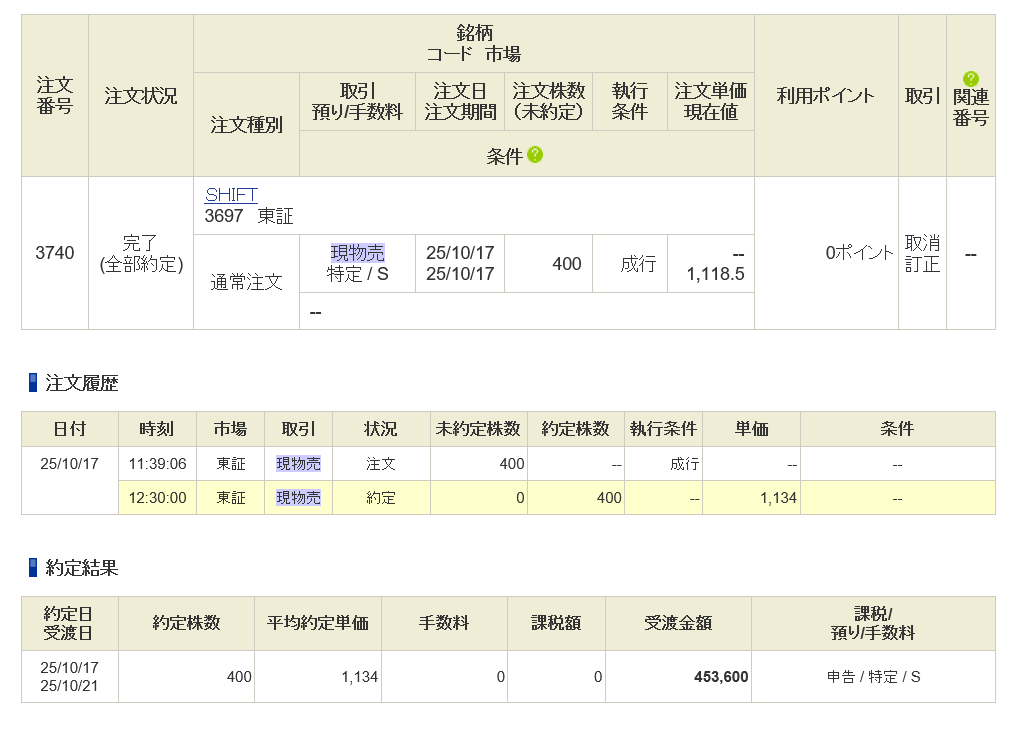Select the 12:30:00 time cell
The width and height of the screenshot is (1026, 753).
(157, 498)
